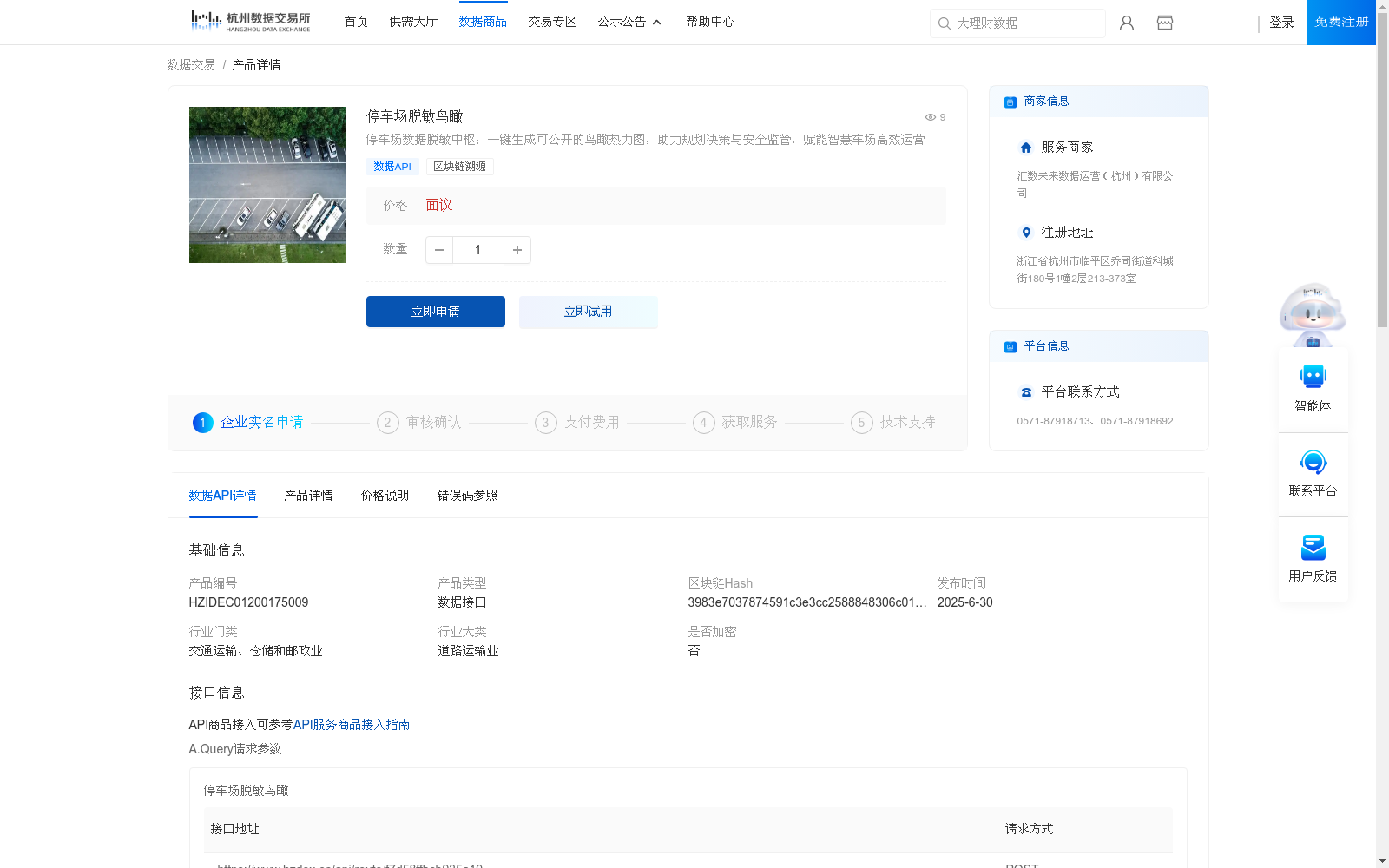This screenshot has width=1389, height=868.
Task: Open 帮助中心 navigation item
Action: (x=710, y=22)
